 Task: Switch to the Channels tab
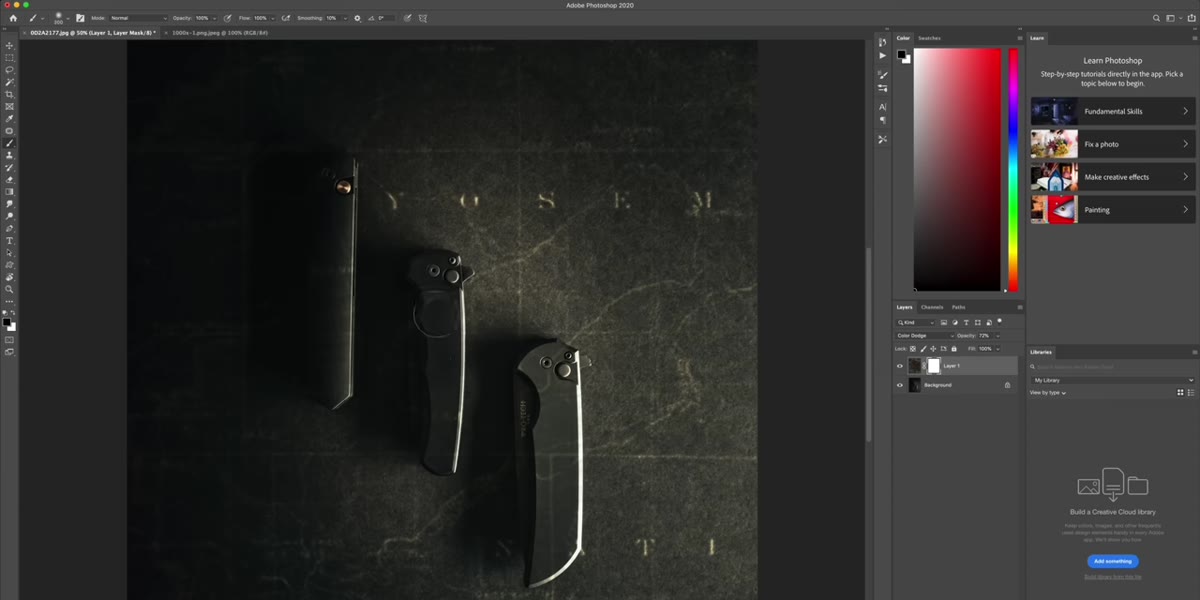(932, 307)
